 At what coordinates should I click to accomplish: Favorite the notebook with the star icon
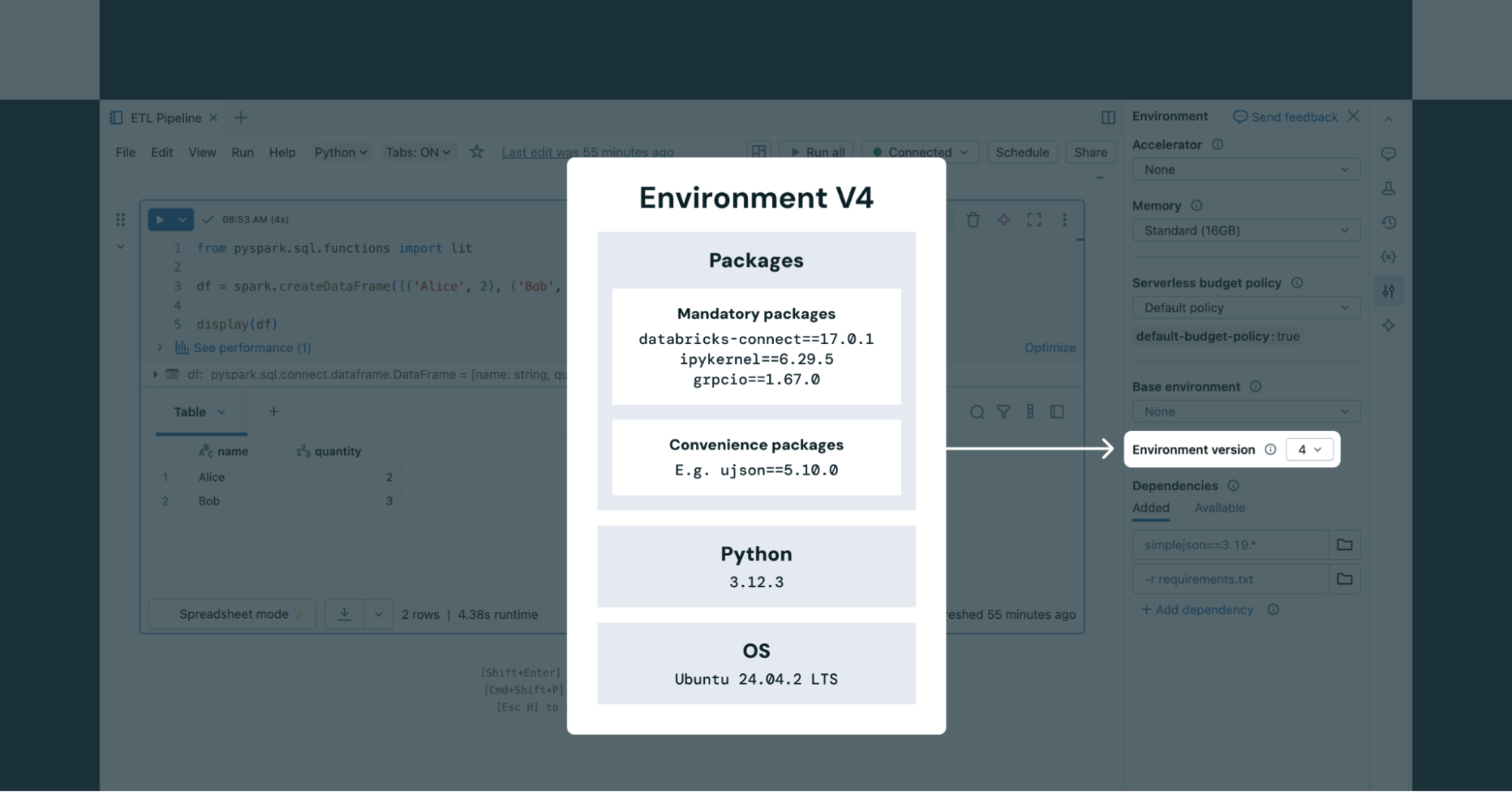coord(477,152)
